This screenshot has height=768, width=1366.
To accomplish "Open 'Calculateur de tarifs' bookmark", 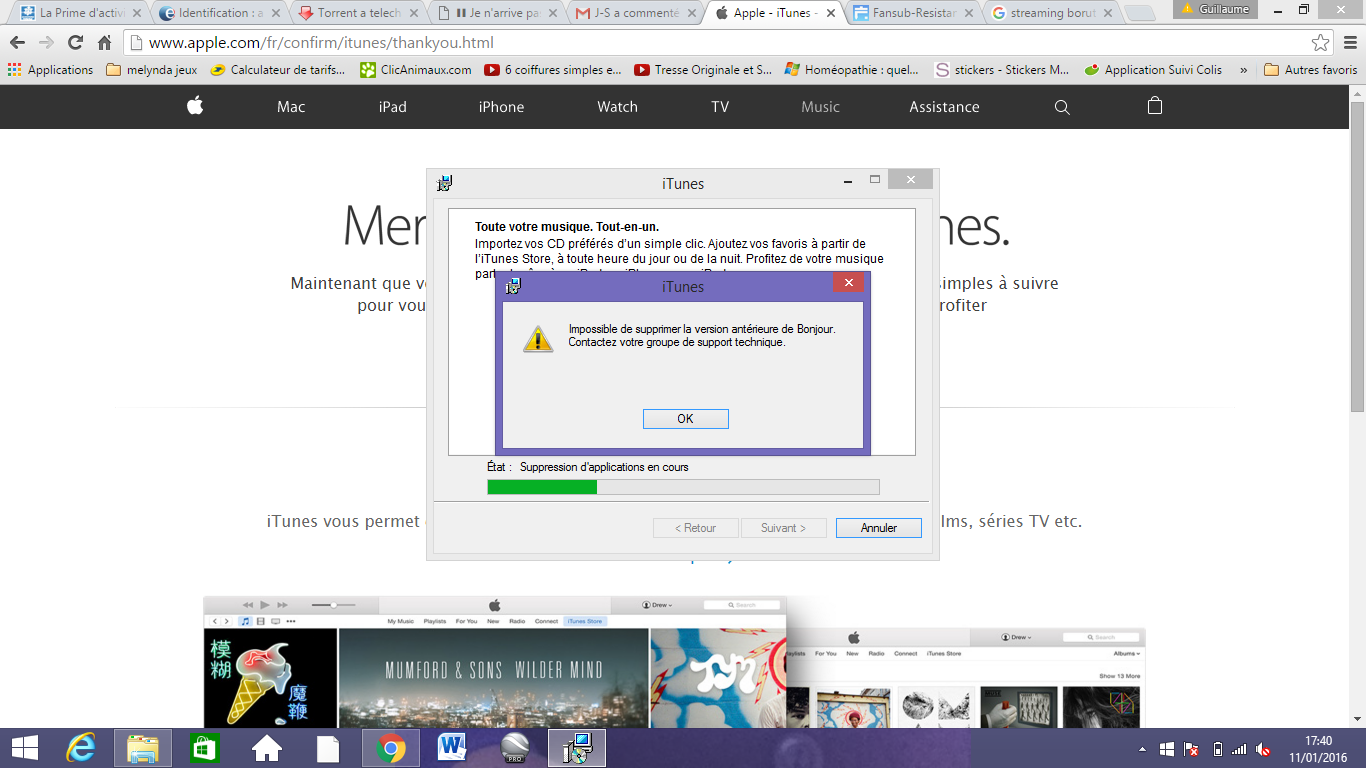I will pyautogui.click(x=277, y=70).
